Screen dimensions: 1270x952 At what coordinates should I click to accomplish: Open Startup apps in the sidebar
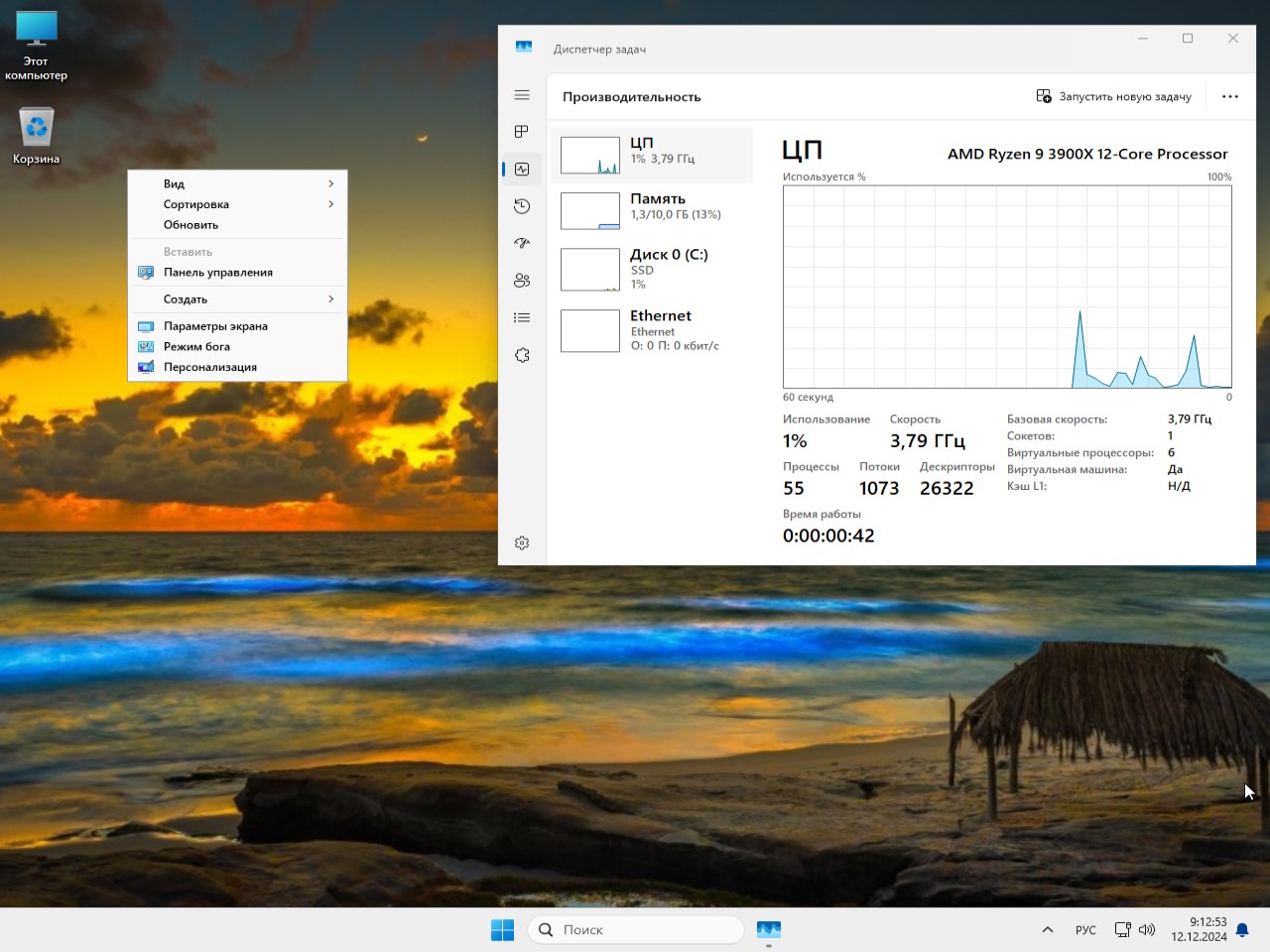tap(522, 242)
